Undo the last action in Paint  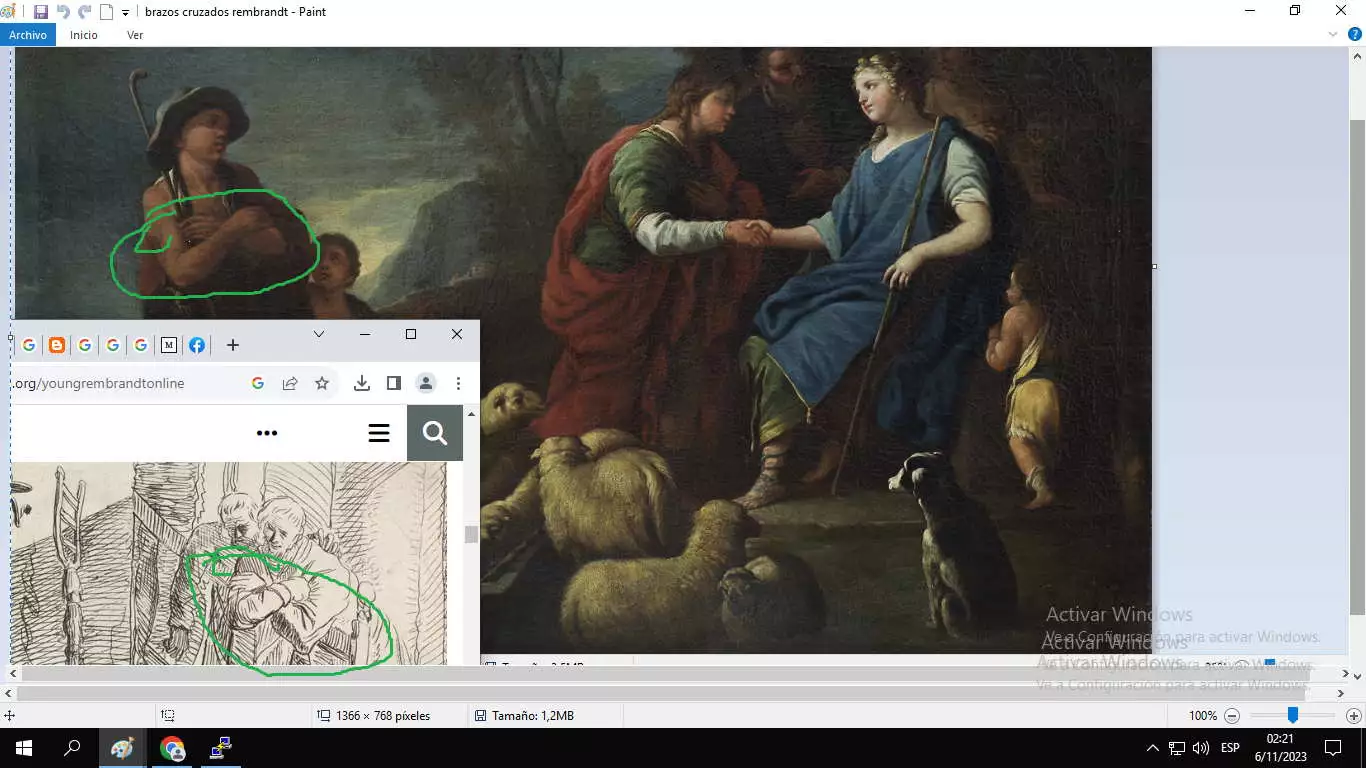[x=63, y=12]
